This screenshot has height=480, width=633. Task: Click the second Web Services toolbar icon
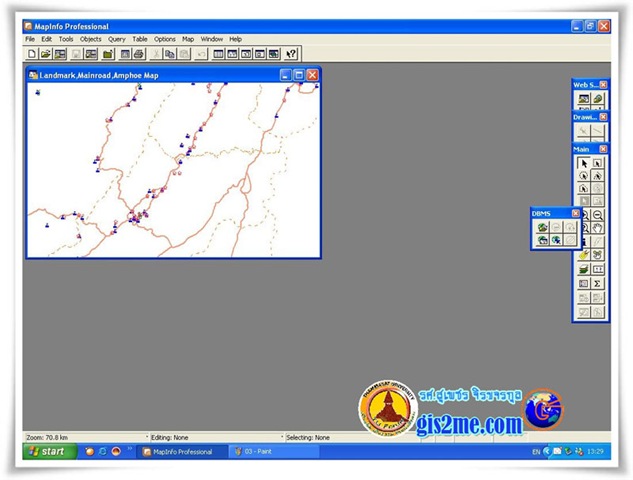click(597, 99)
